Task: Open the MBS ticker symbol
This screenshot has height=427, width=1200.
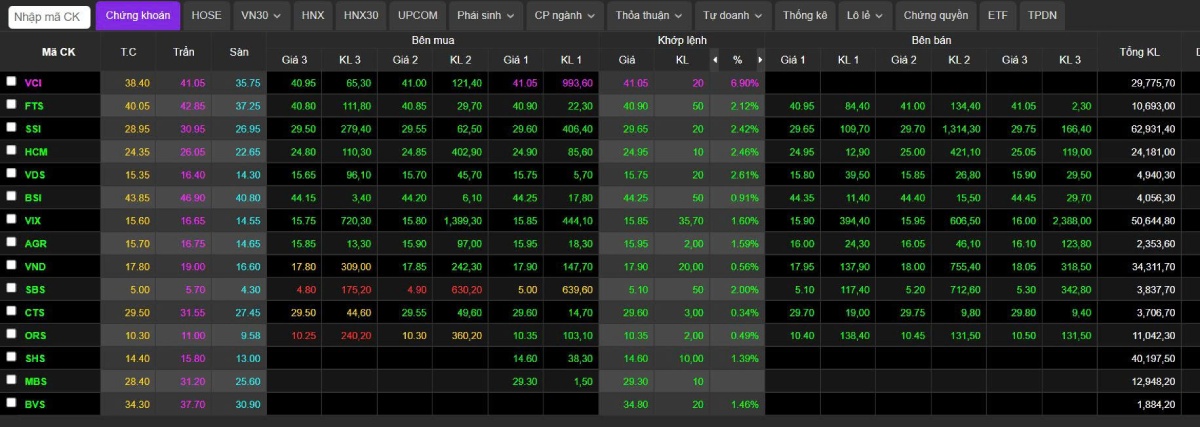Action: (35, 381)
